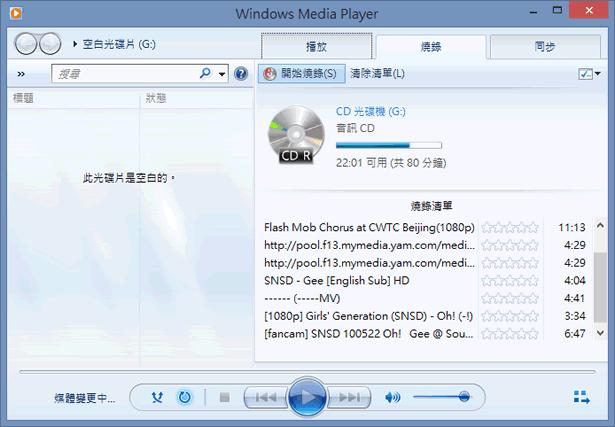Click the large play button
The width and height of the screenshot is (615, 427).
[307, 397]
